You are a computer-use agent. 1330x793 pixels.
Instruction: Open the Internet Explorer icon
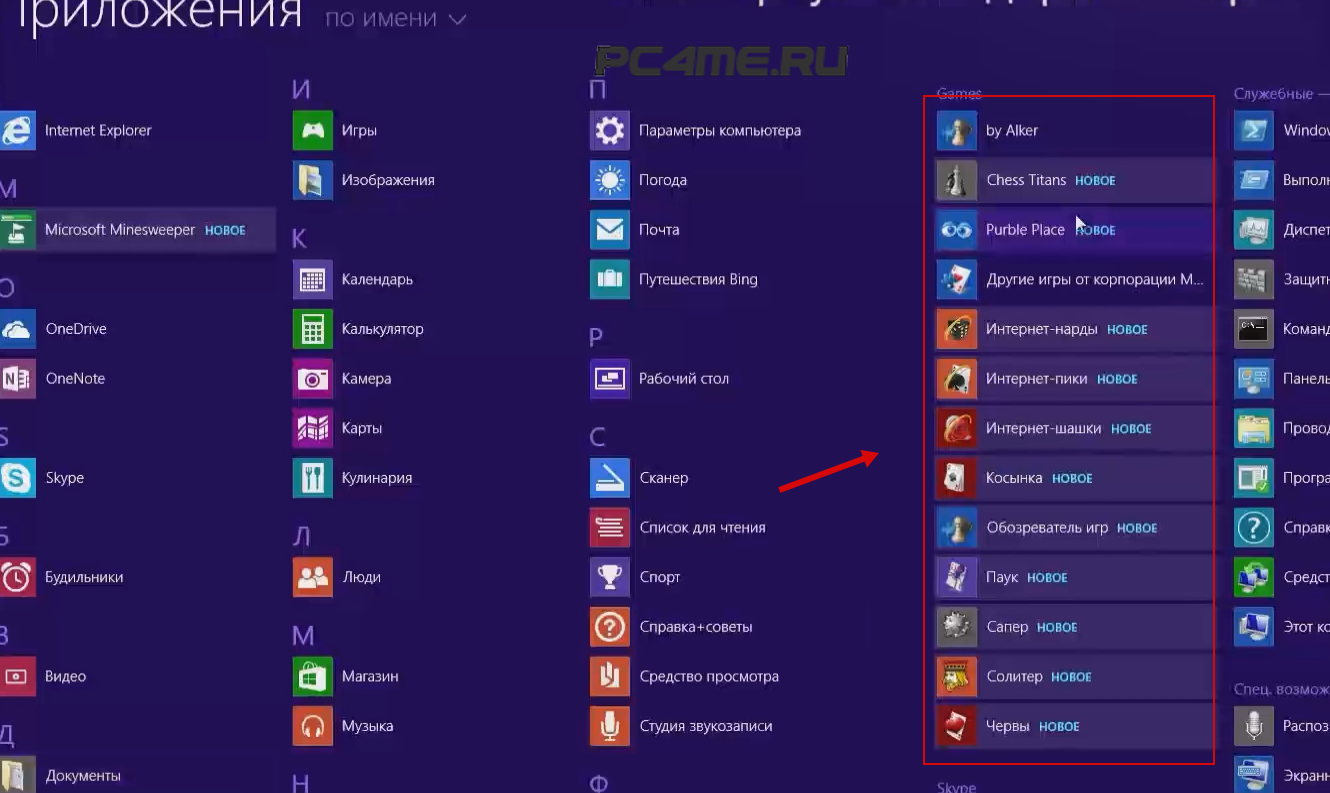point(17,130)
